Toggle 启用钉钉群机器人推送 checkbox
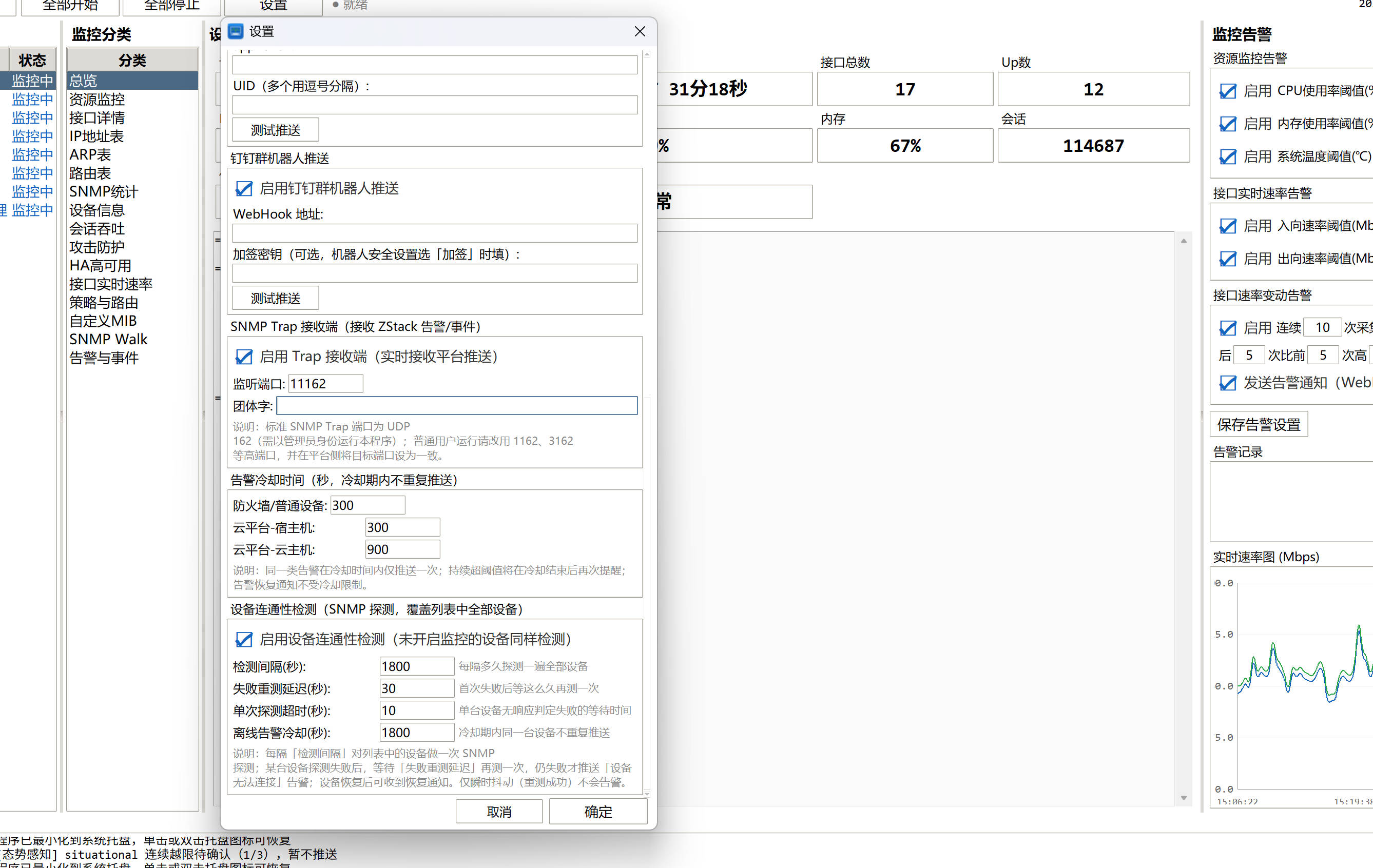 click(x=244, y=189)
